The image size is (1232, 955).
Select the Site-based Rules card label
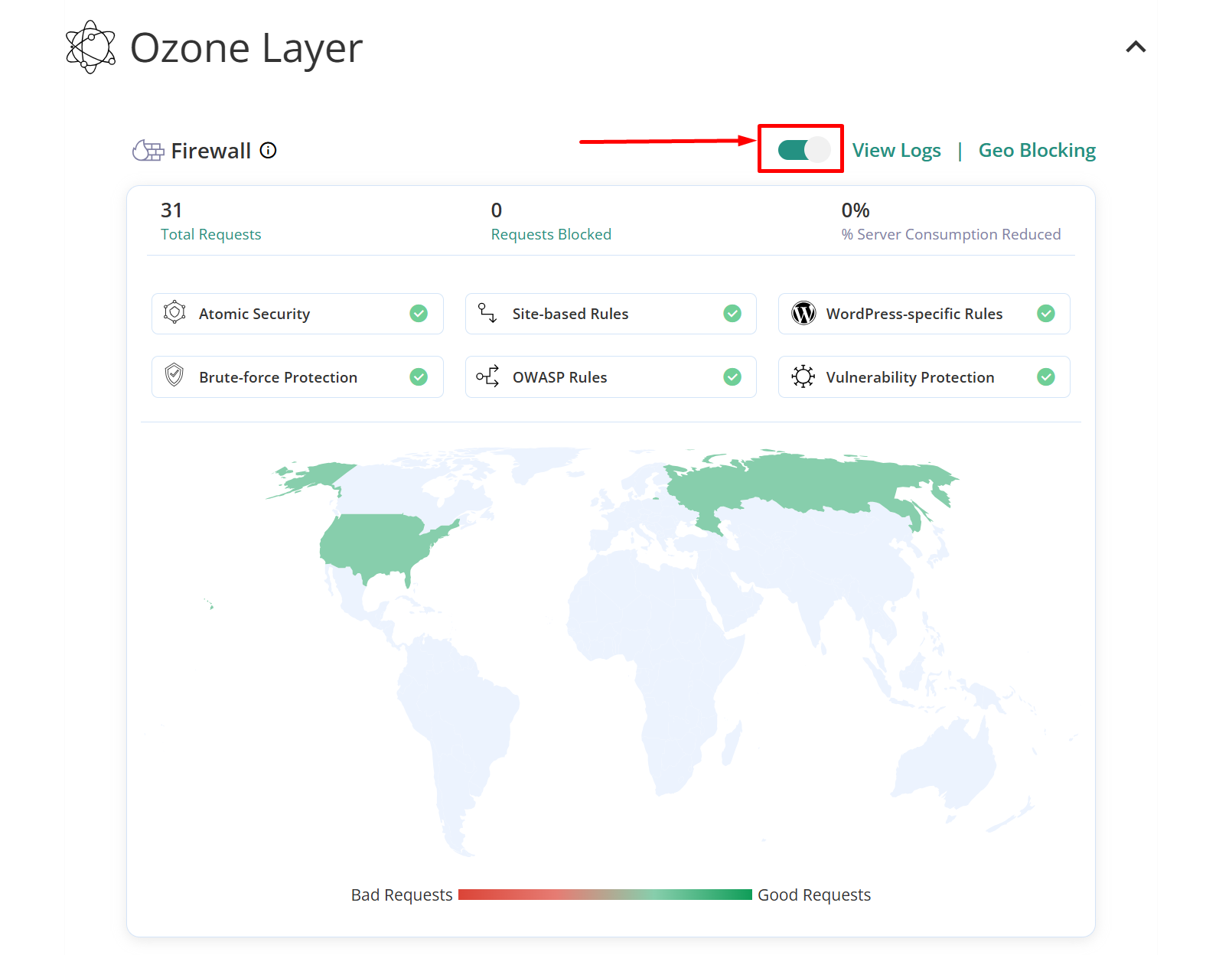coord(570,314)
